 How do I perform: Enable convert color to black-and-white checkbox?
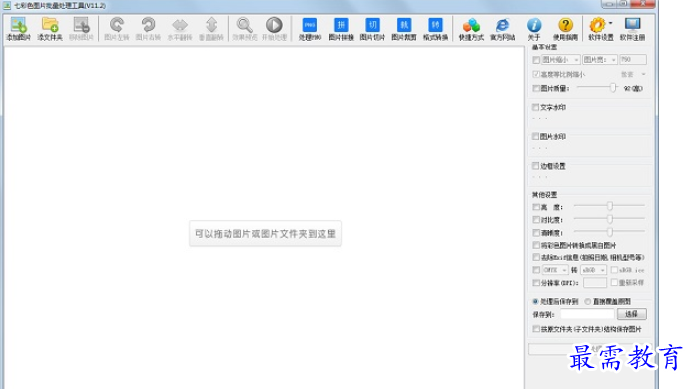(x=536, y=245)
